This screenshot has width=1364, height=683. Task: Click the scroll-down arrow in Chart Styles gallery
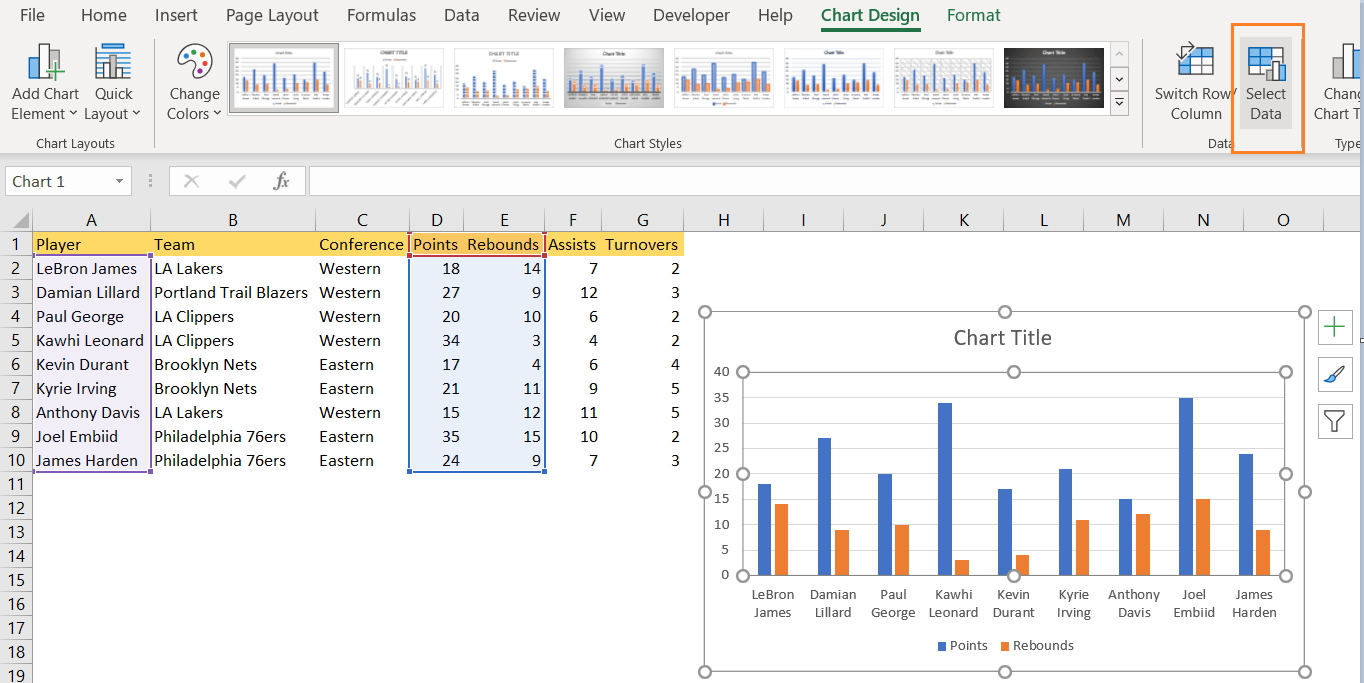coord(1119,79)
